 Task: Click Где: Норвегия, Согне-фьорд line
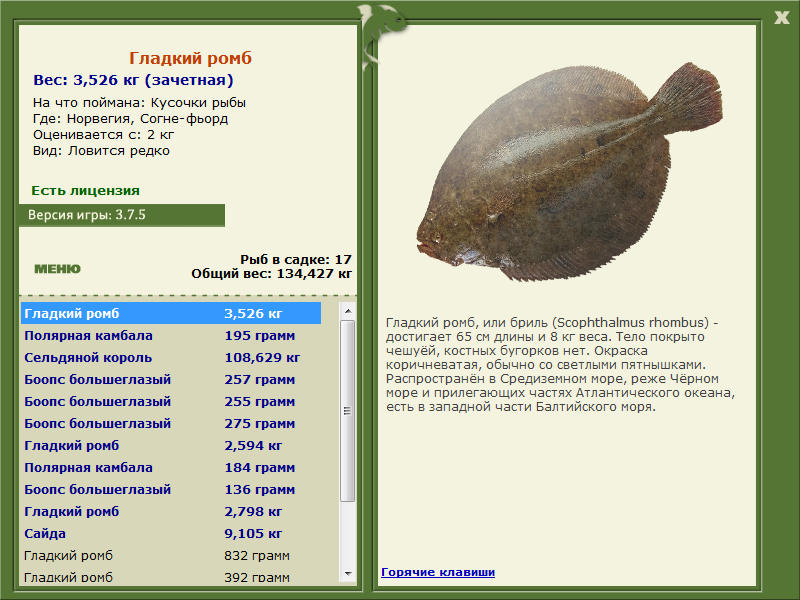(130, 119)
